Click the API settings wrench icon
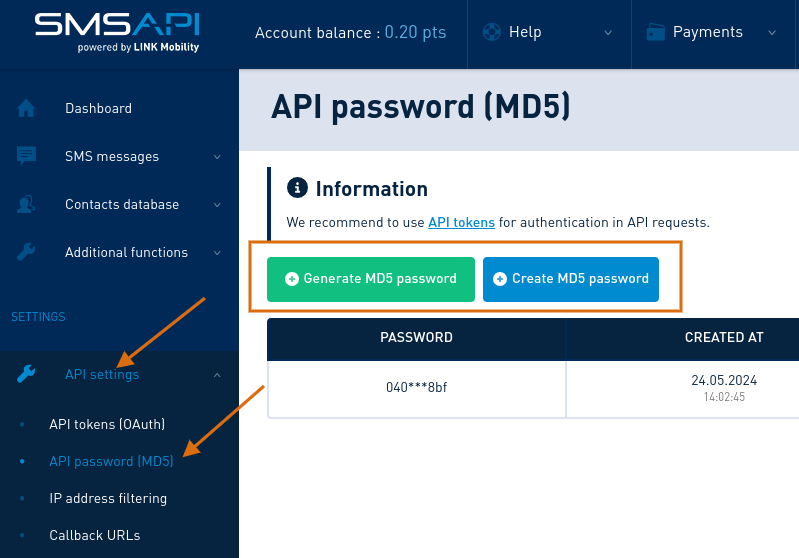Screen dimensions: 799x558 pos(27,374)
